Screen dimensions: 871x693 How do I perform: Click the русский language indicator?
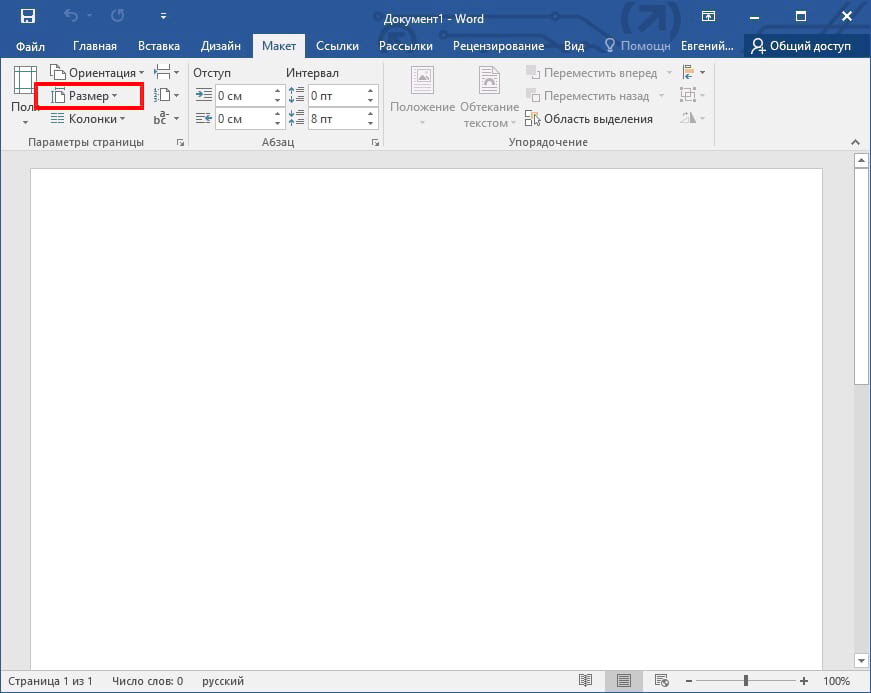pos(223,681)
